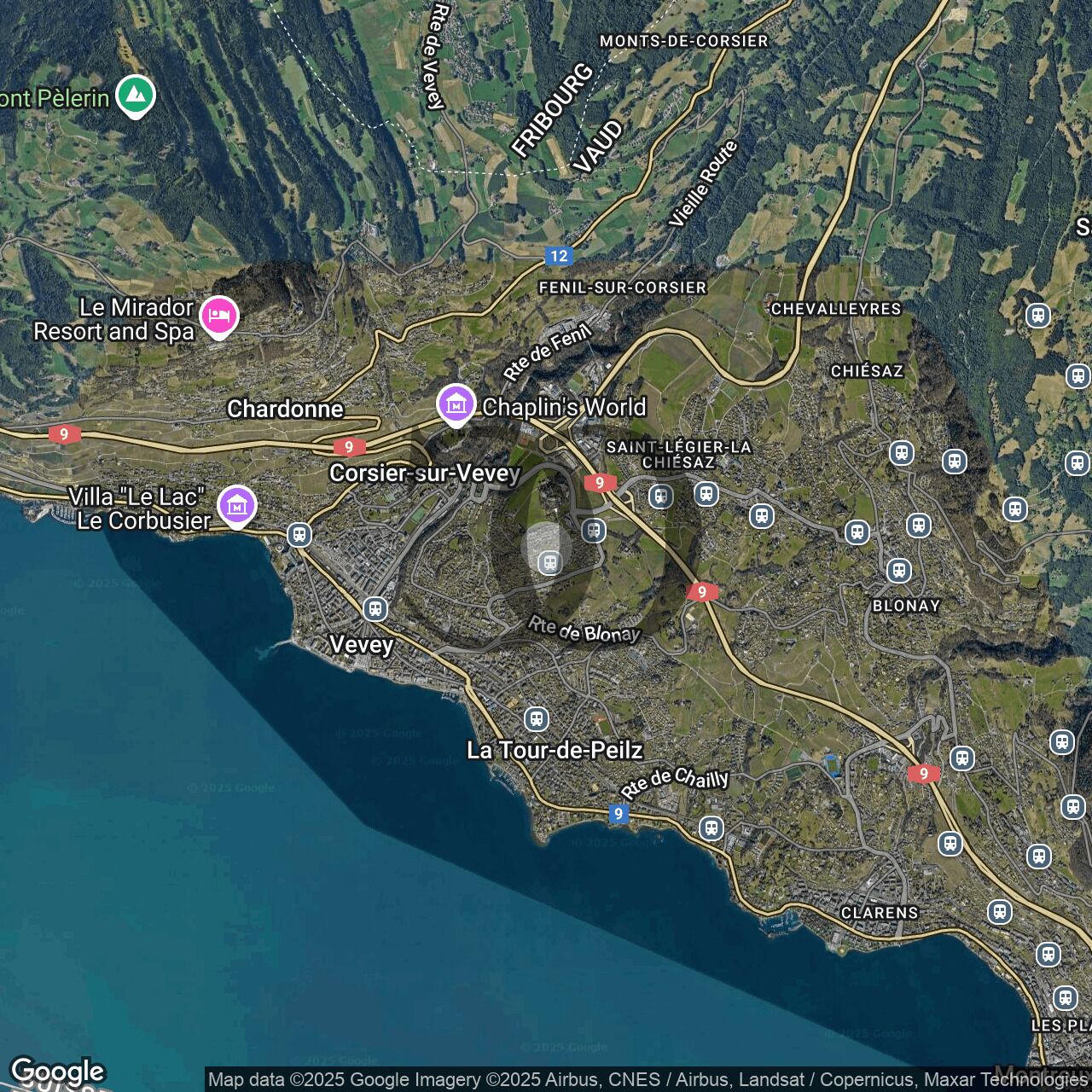
Task: Open Le Mirador Resort and Spa hotel pin
Action: click(x=219, y=317)
